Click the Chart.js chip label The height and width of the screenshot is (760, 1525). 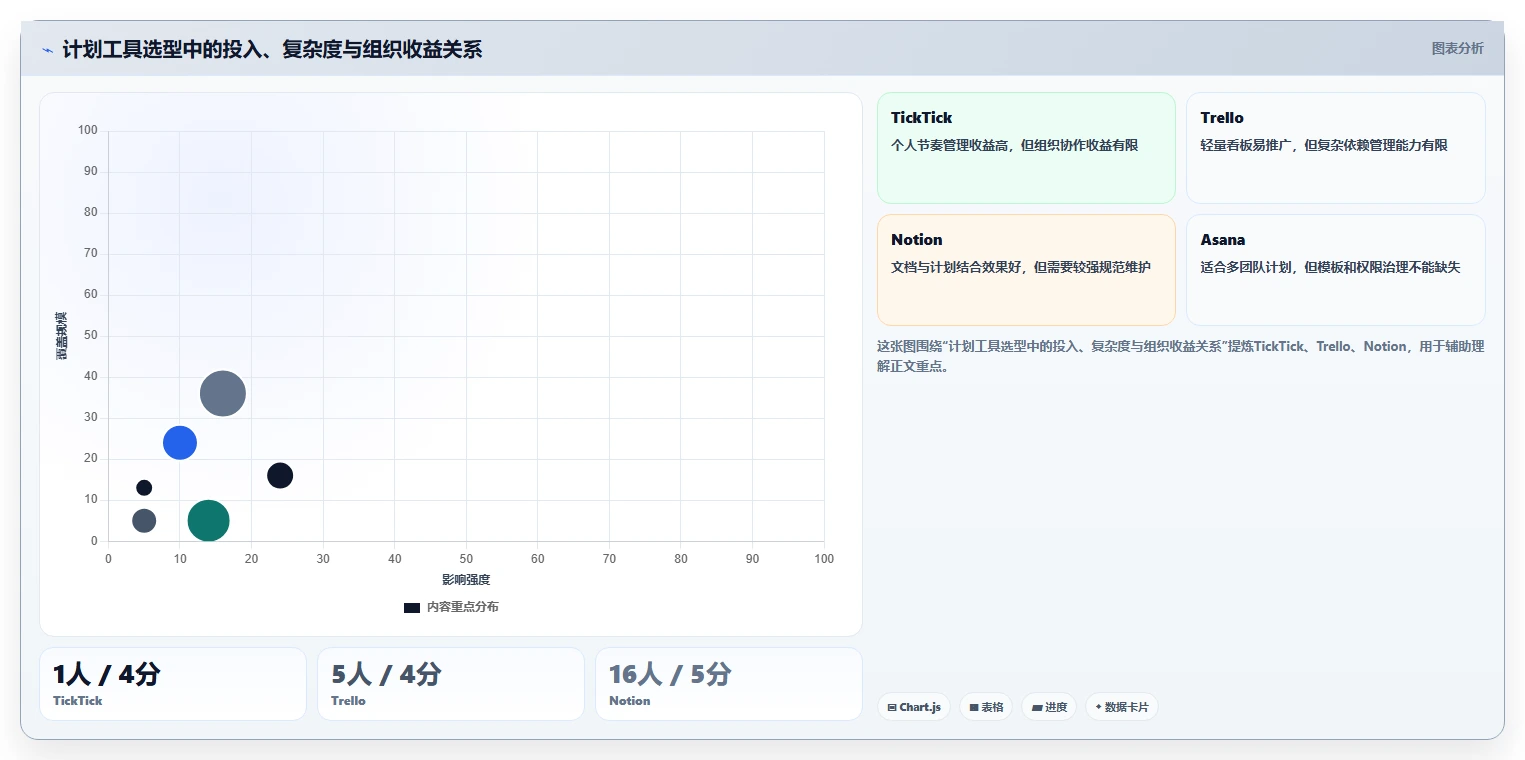coord(920,708)
